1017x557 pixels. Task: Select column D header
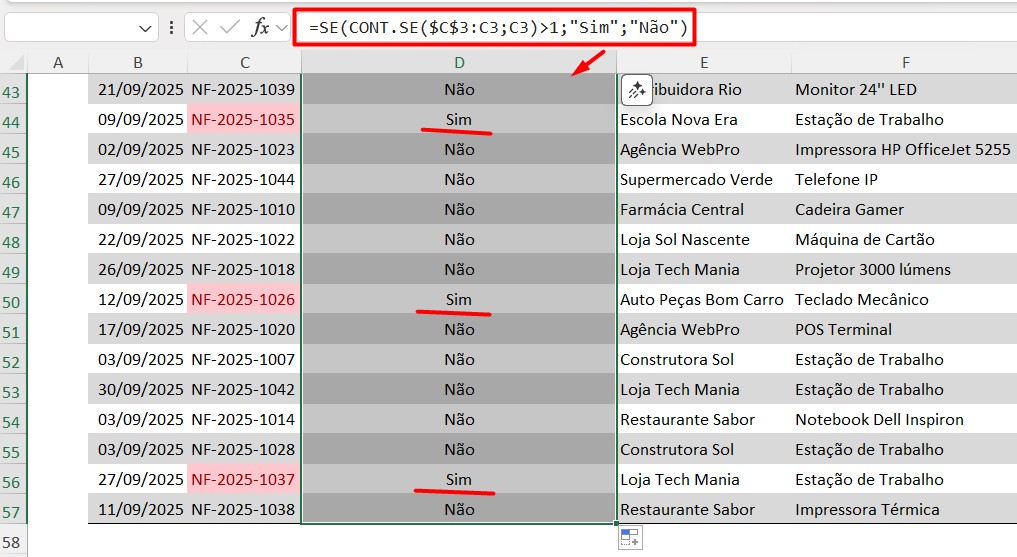pyautogui.click(x=459, y=63)
